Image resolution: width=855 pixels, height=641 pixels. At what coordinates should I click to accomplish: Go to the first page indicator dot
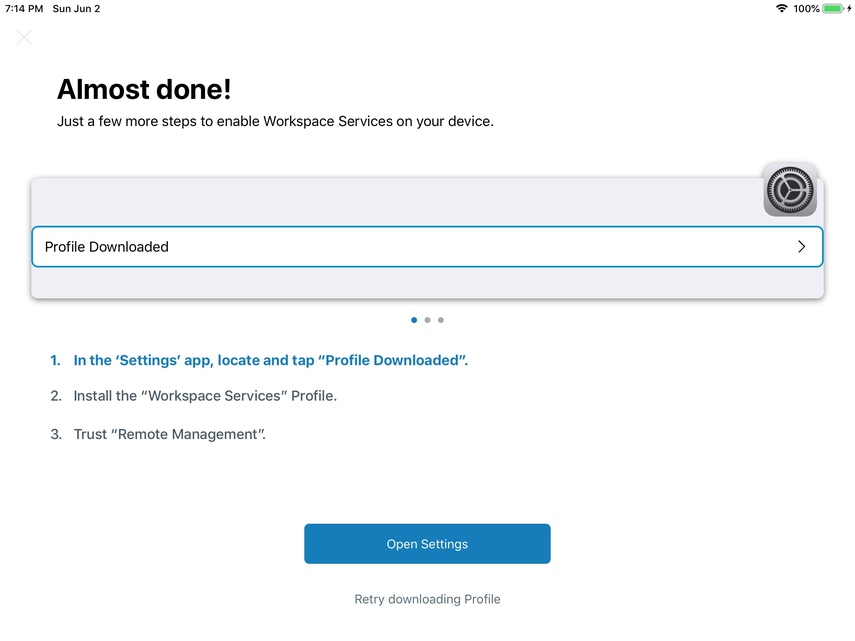pos(414,320)
